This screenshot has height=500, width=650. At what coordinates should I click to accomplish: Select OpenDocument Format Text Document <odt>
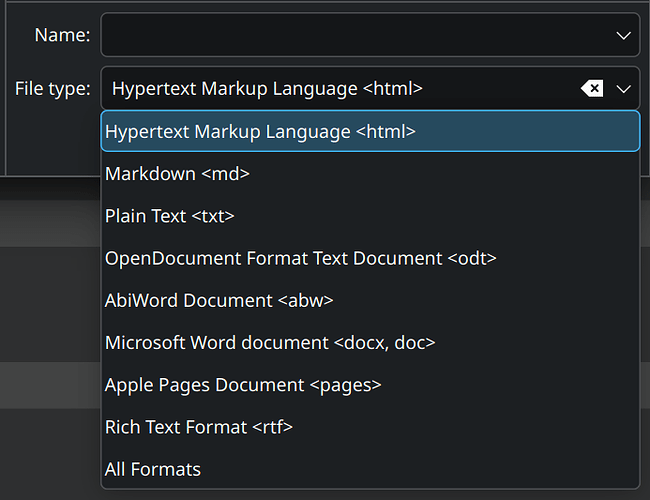(x=300, y=258)
